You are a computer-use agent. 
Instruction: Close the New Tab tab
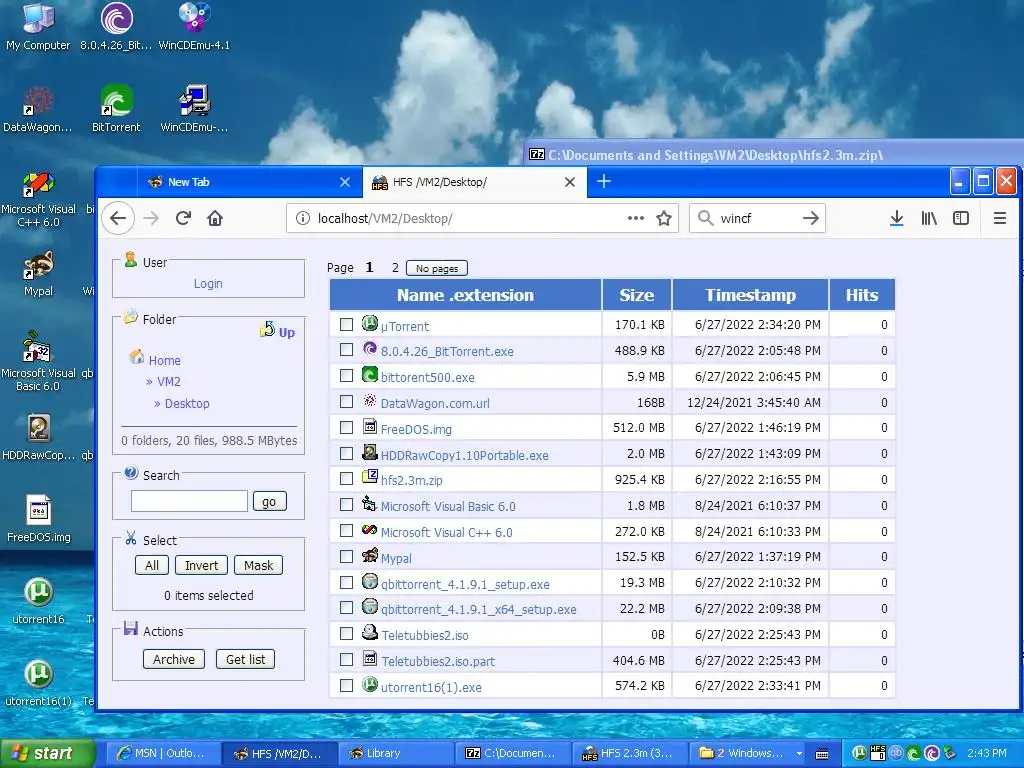coord(345,182)
